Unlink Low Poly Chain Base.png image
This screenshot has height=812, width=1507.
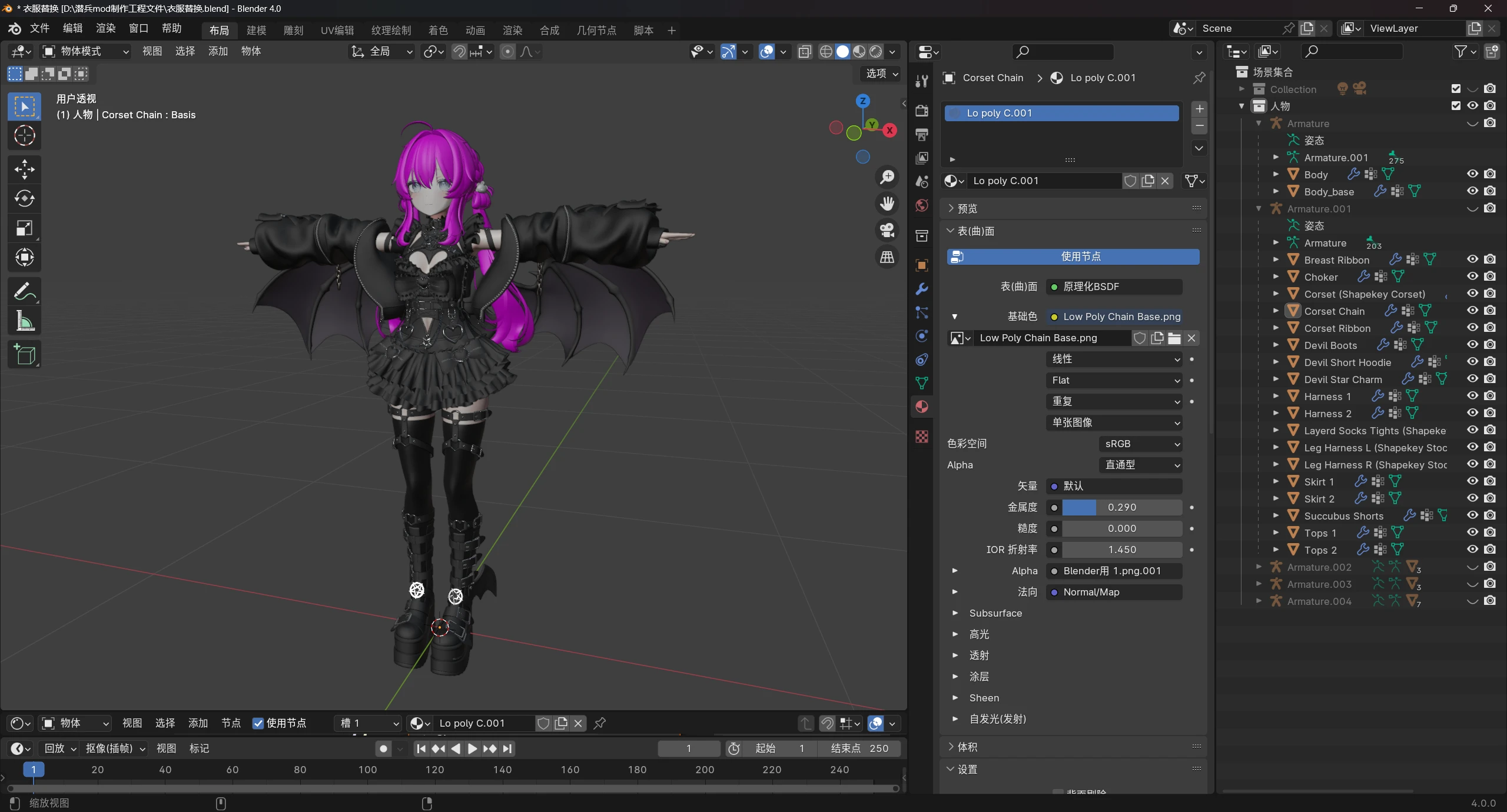click(1191, 338)
